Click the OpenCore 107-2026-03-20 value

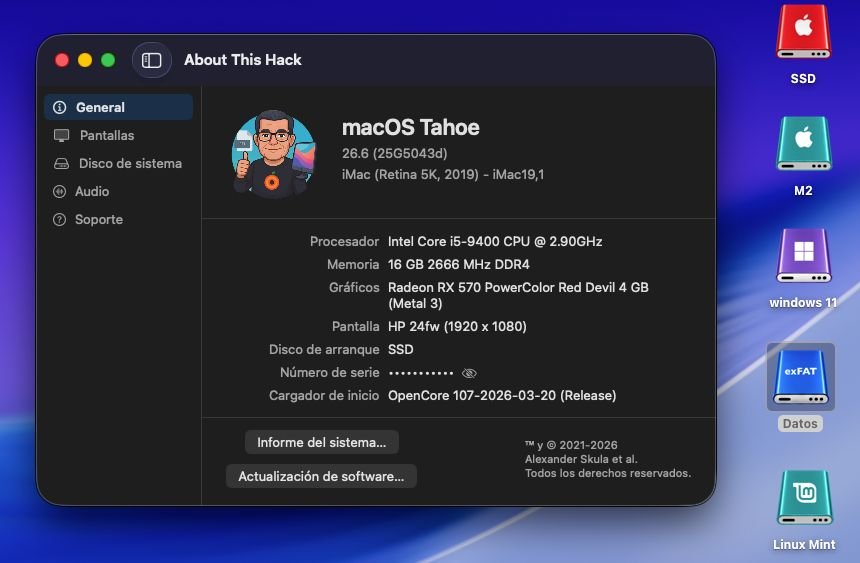[x=502, y=396]
